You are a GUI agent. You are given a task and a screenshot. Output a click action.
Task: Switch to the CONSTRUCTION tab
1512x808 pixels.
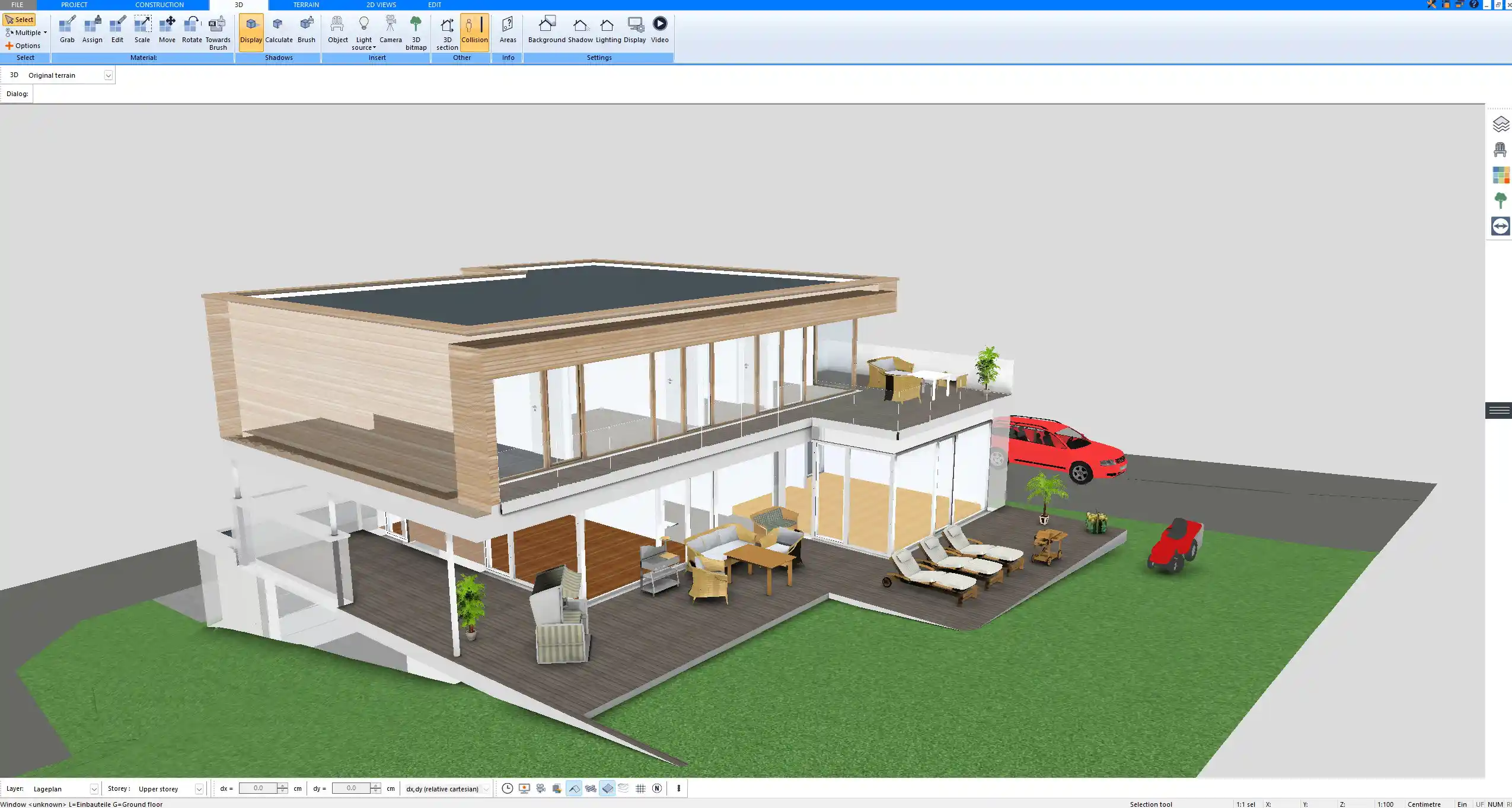160,5
